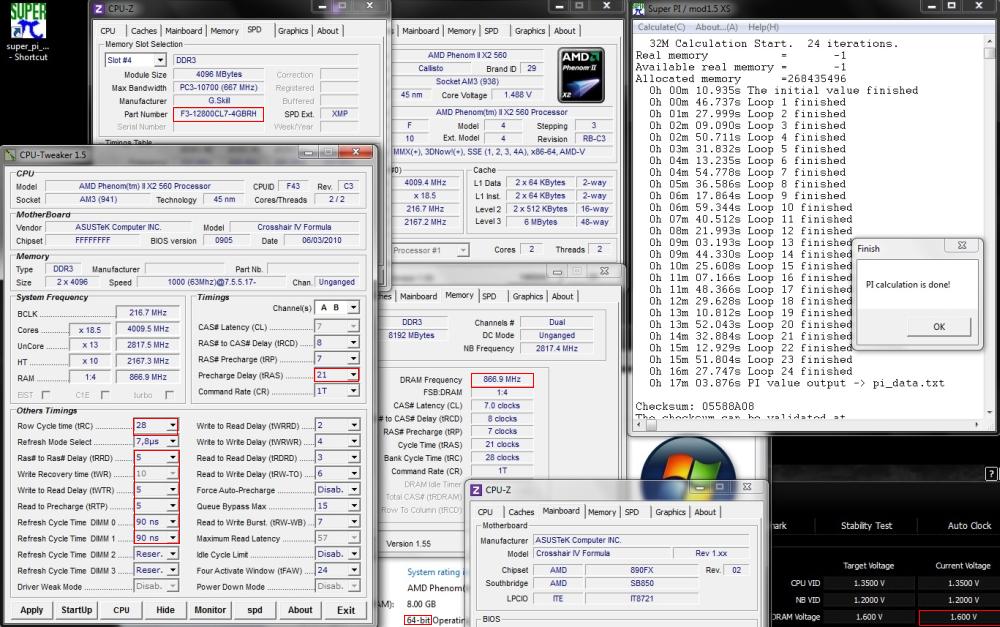Viewport: 1000px width, 627px height.
Task: Click the AMD Phenom II logo in CPU-Z
Action: (580, 75)
